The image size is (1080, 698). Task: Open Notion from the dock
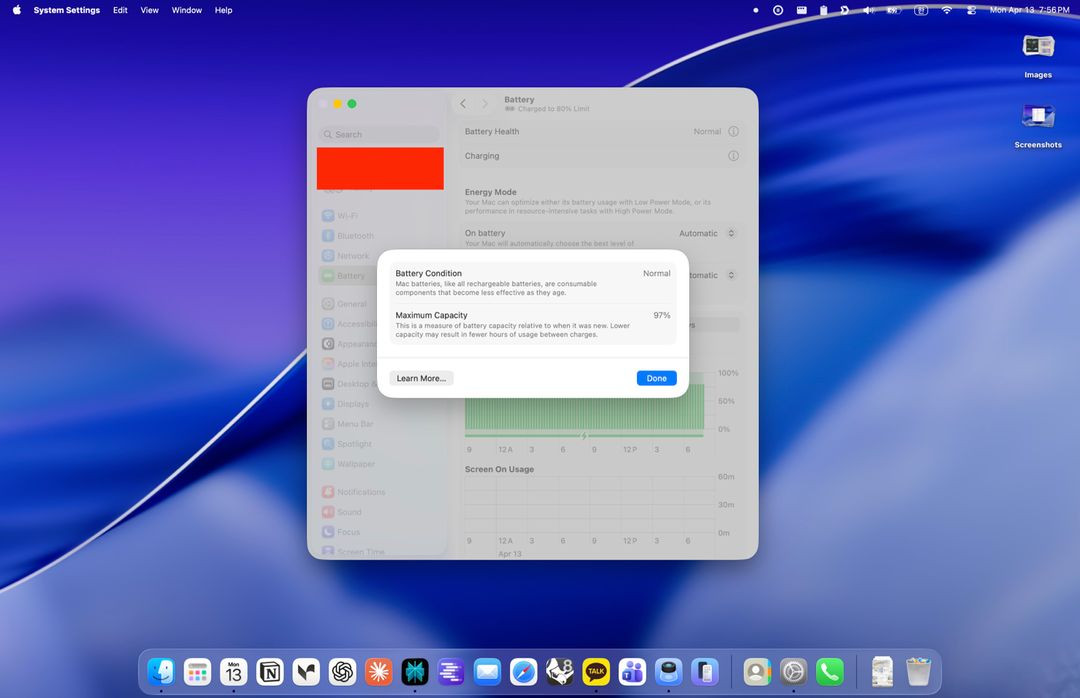tap(270, 672)
